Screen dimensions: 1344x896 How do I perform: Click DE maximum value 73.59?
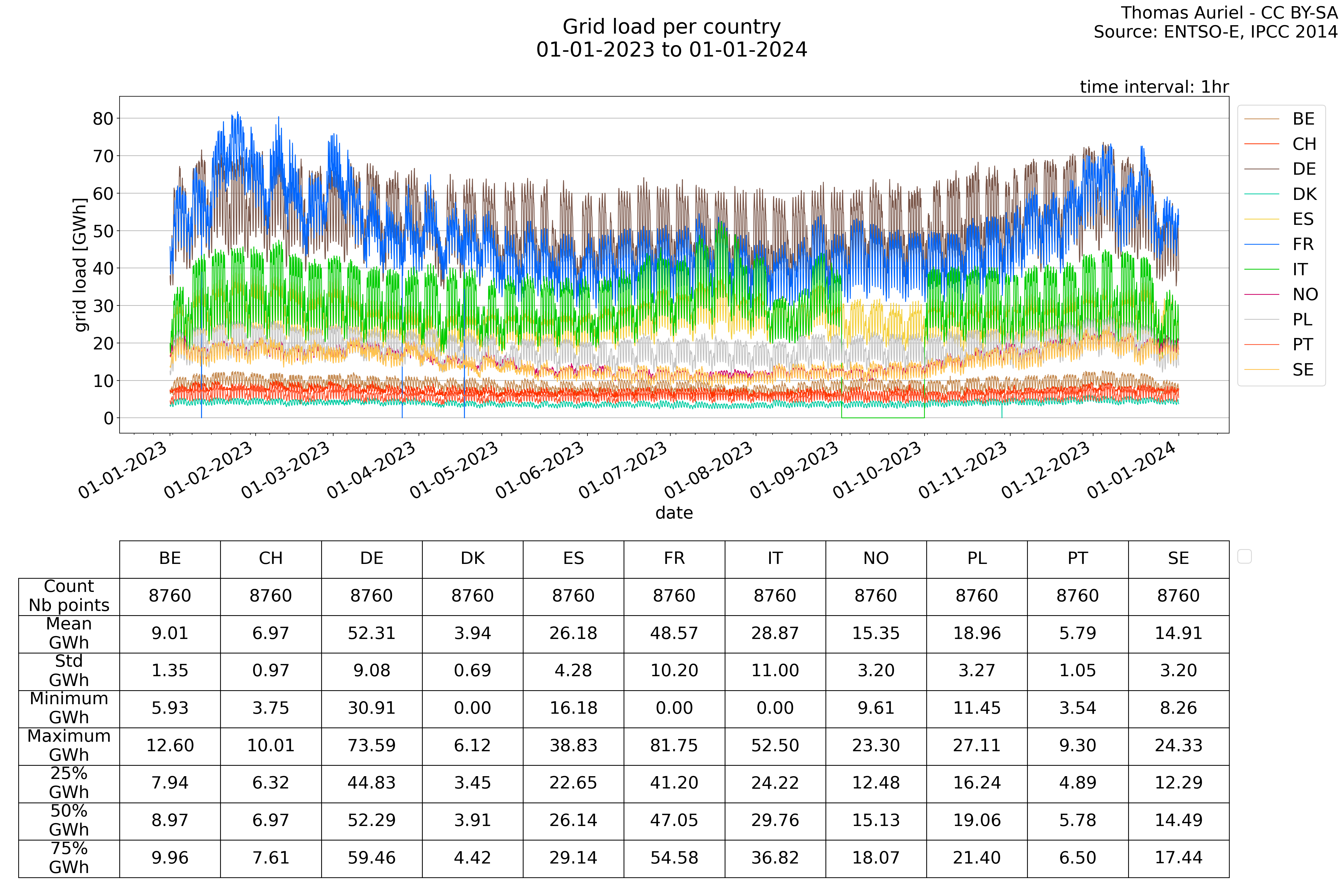372,746
